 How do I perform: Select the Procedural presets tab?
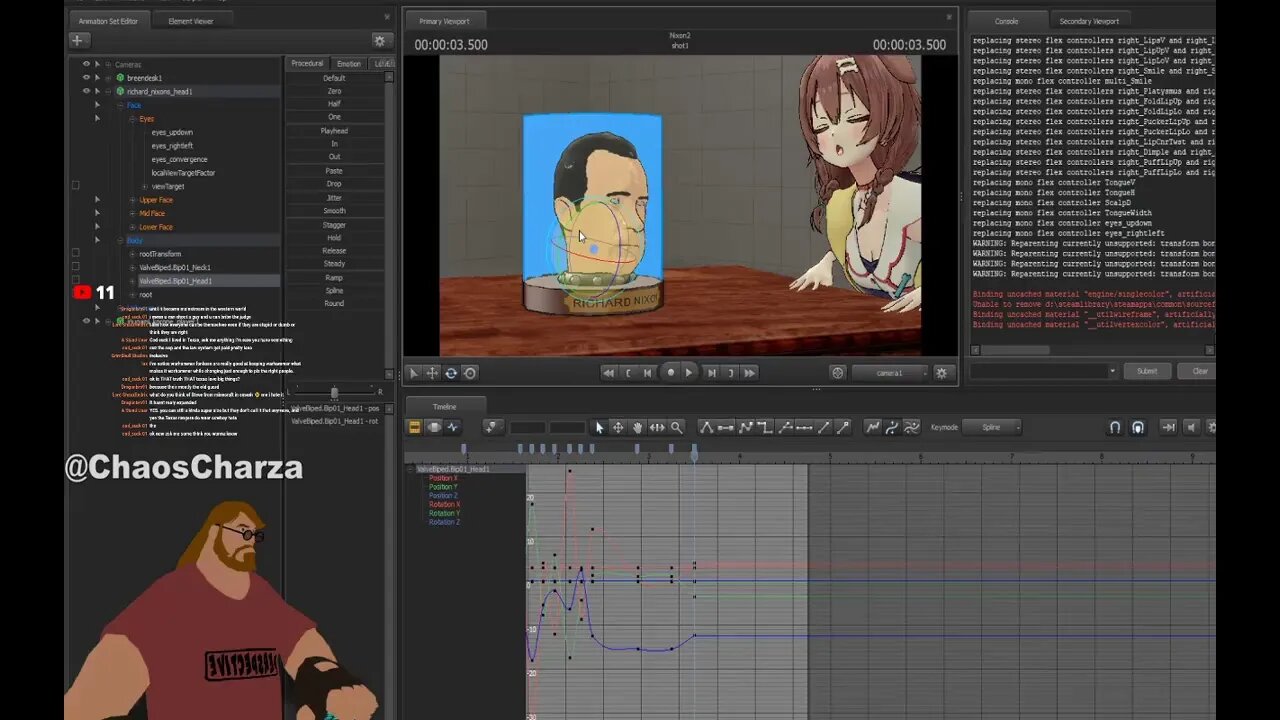tap(307, 63)
